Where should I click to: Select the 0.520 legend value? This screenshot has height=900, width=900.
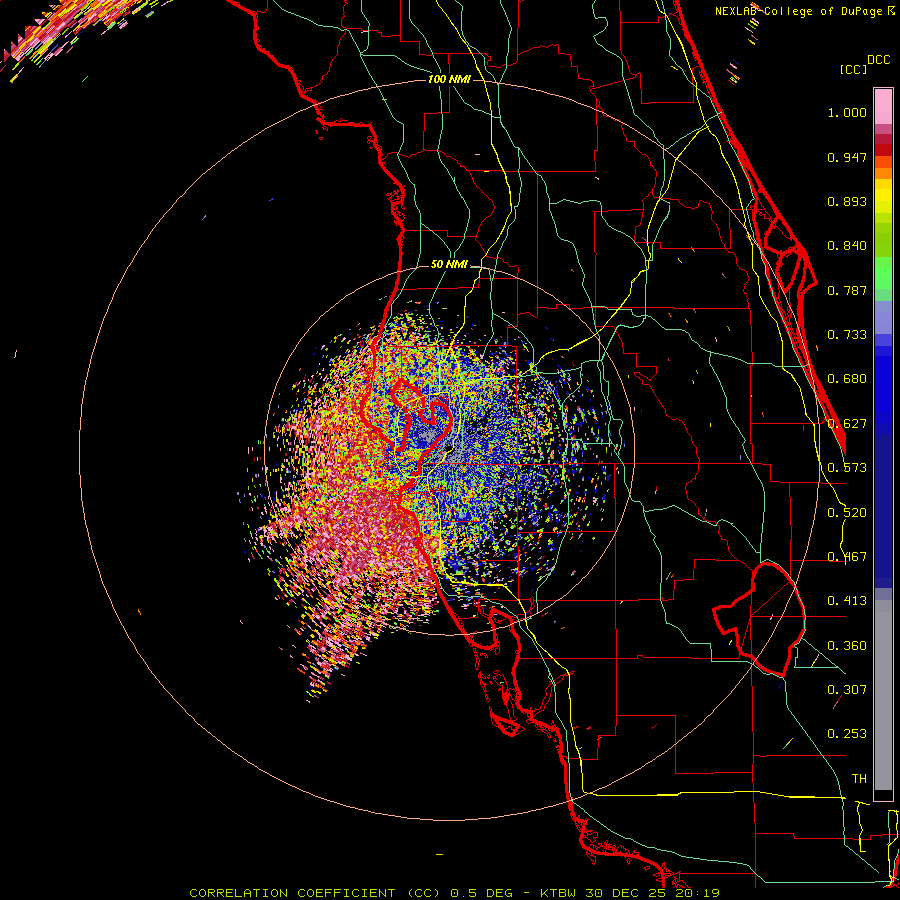(847, 513)
